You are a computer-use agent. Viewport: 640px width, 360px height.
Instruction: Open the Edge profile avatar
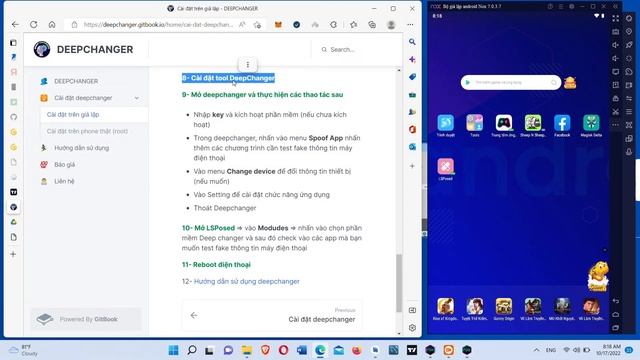point(391,24)
